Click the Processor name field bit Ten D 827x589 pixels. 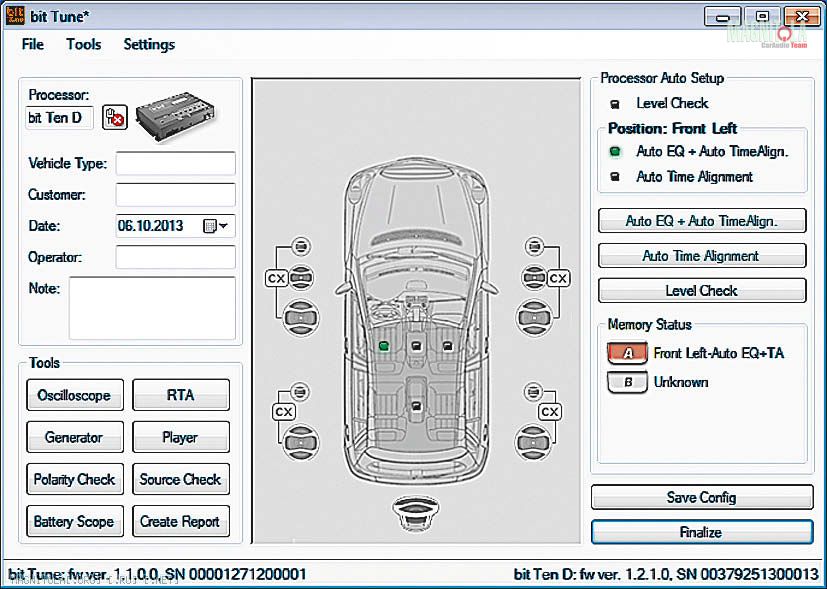[x=59, y=118]
